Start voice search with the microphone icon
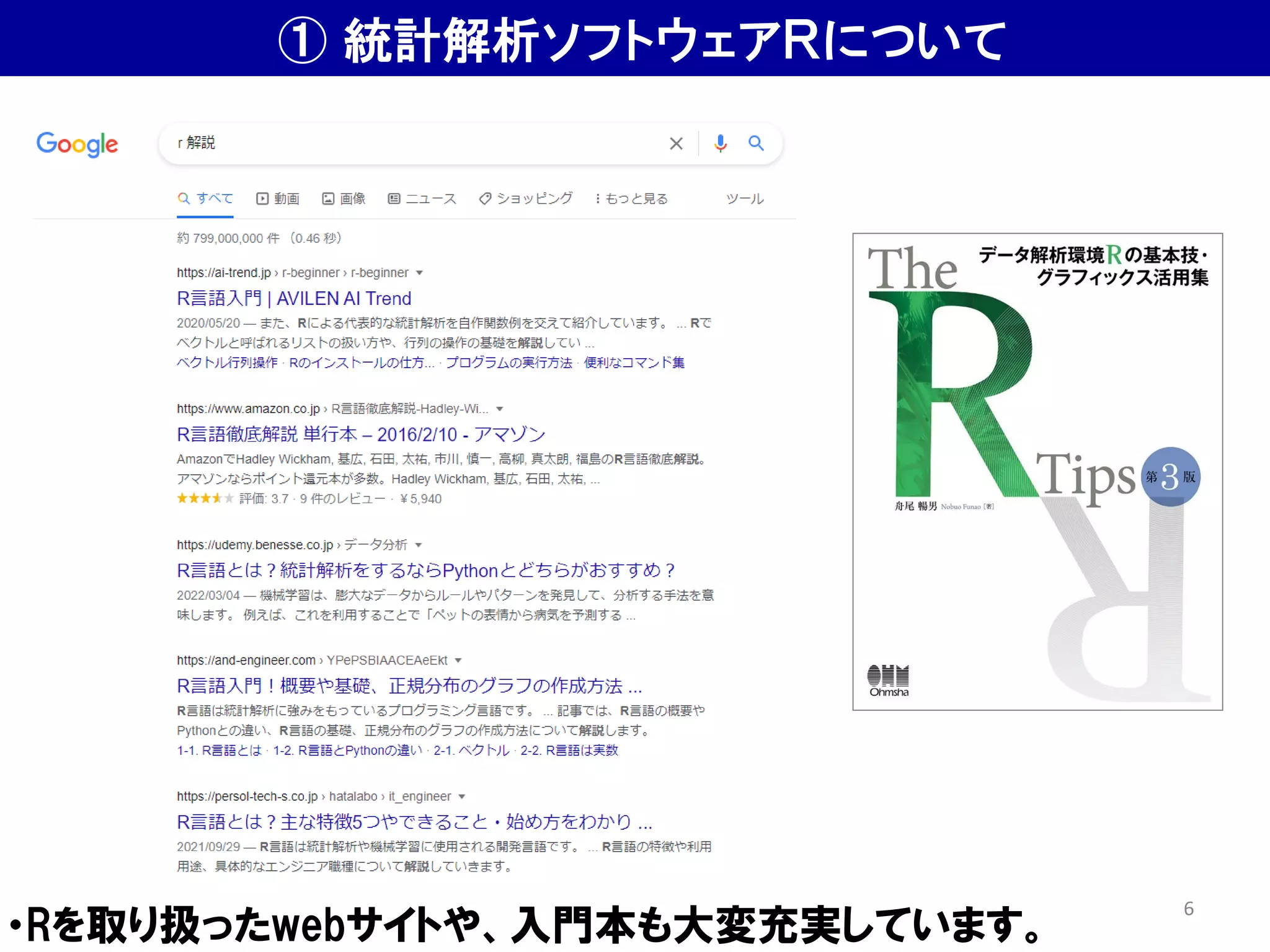 (x=720, y=144)
